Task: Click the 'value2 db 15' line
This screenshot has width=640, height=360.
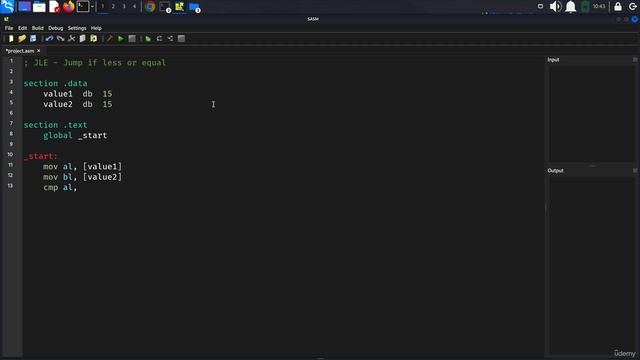Action: 78,104
